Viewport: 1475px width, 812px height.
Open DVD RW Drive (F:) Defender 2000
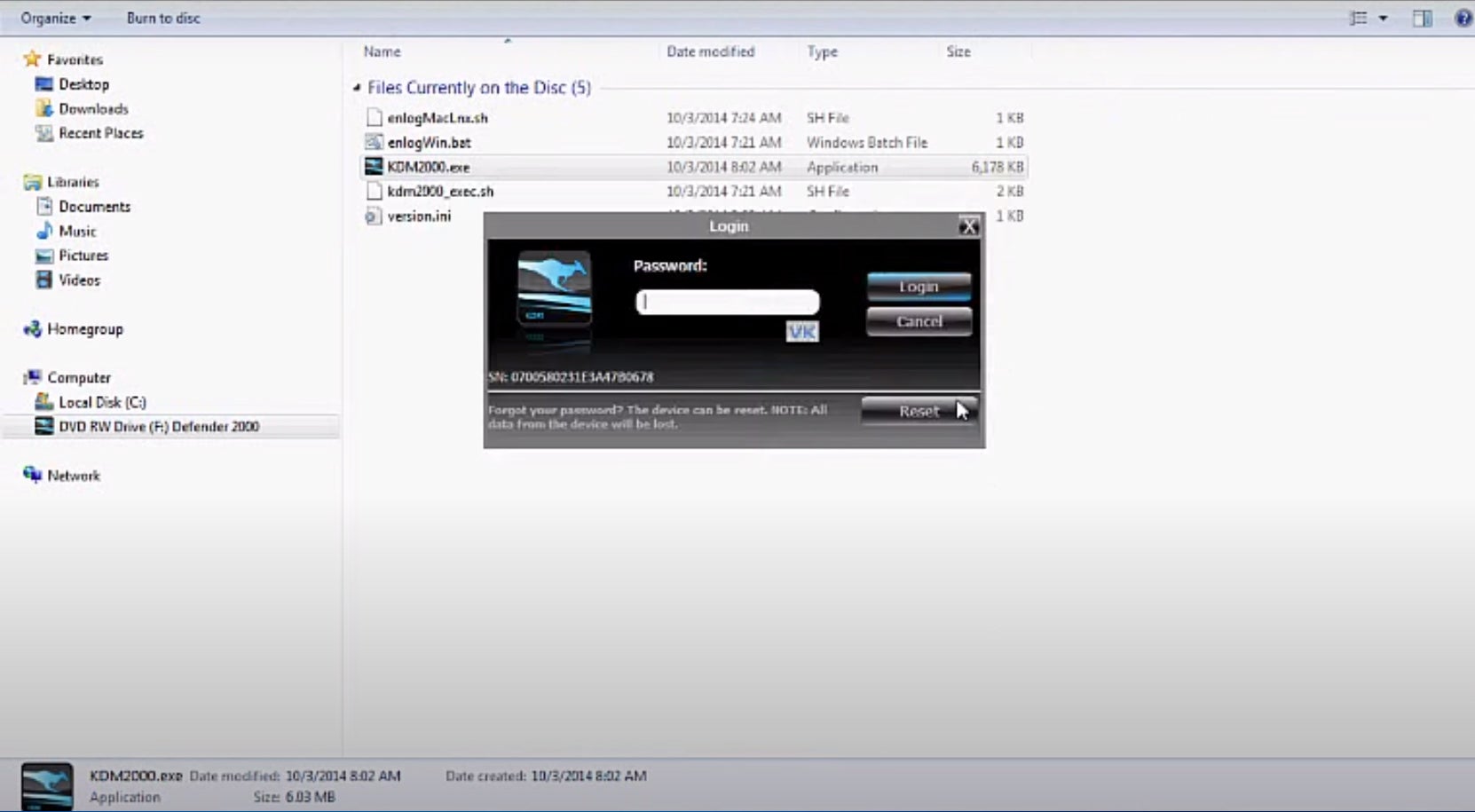tap(158, 427)
